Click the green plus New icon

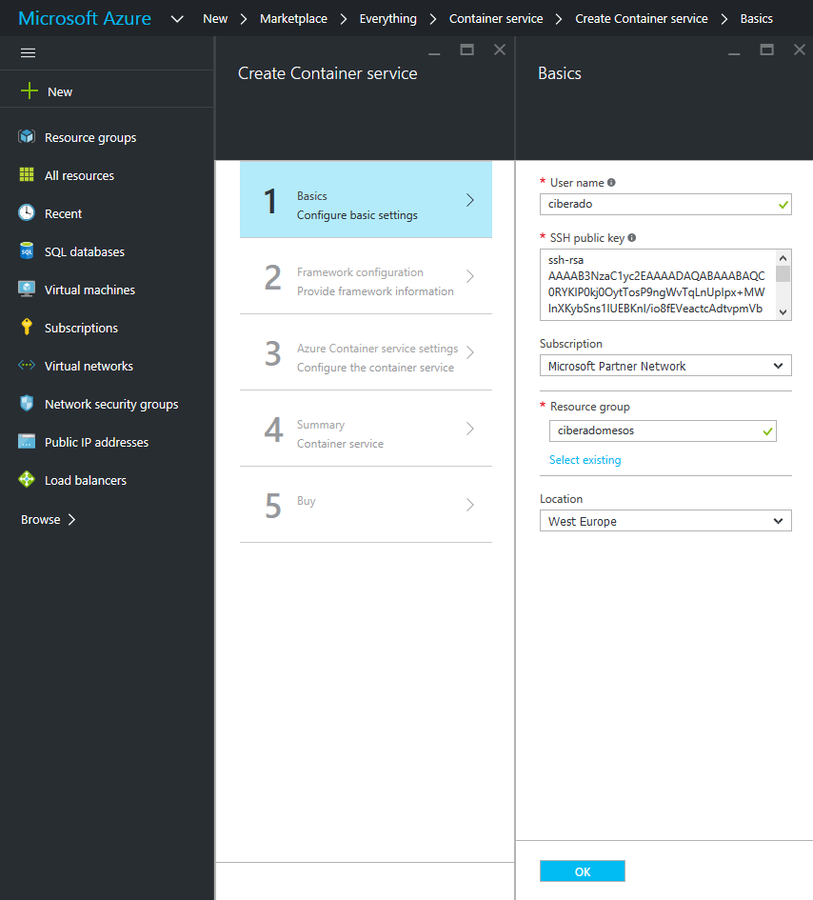29,91
